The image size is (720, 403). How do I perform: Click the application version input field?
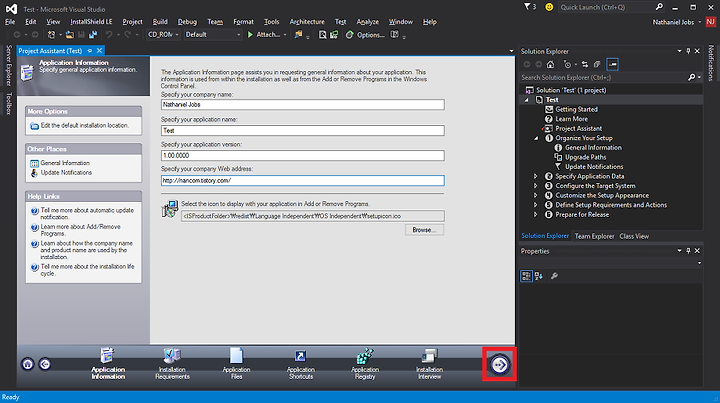[x=303, y=156]
